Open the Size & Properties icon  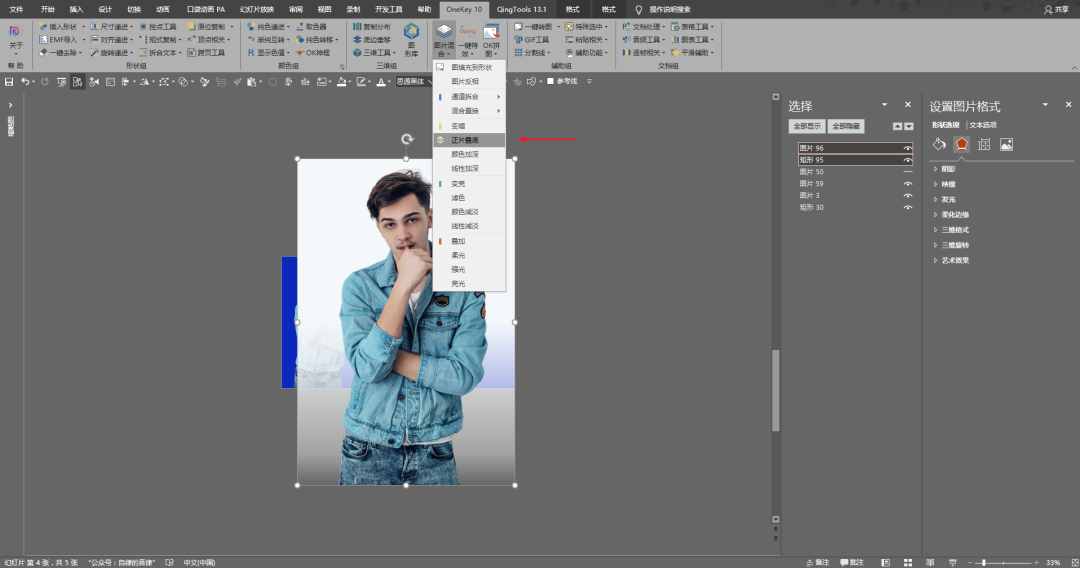click(x=984, y=145)
